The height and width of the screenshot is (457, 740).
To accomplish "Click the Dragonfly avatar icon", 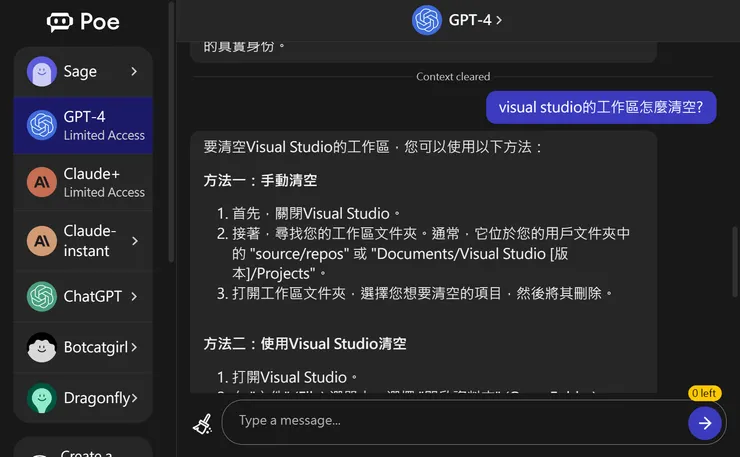I will (42, 398).
